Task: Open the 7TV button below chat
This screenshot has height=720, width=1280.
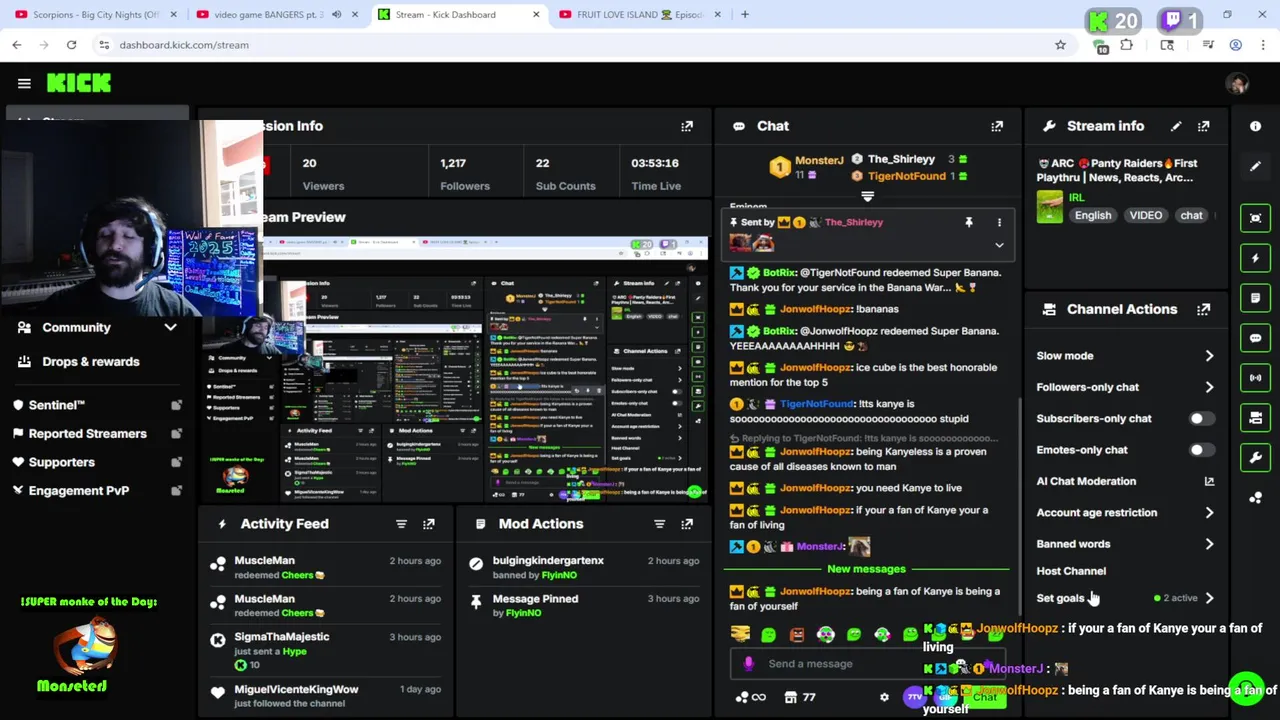Action: (x=914, y=697)
